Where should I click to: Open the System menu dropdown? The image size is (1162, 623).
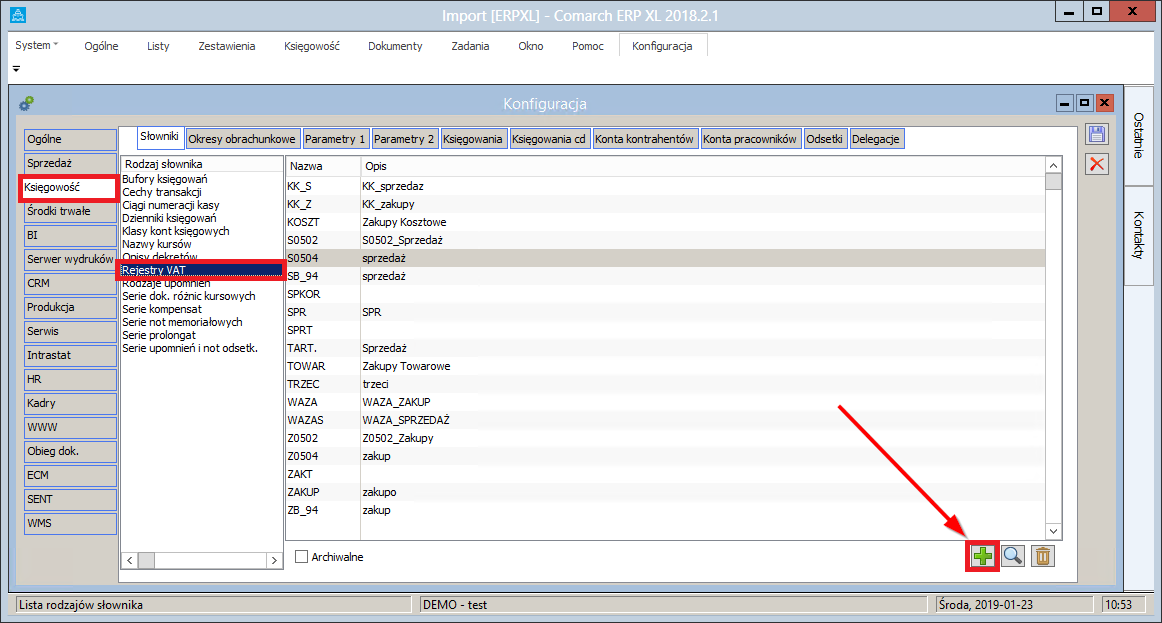tap(37, 46)
